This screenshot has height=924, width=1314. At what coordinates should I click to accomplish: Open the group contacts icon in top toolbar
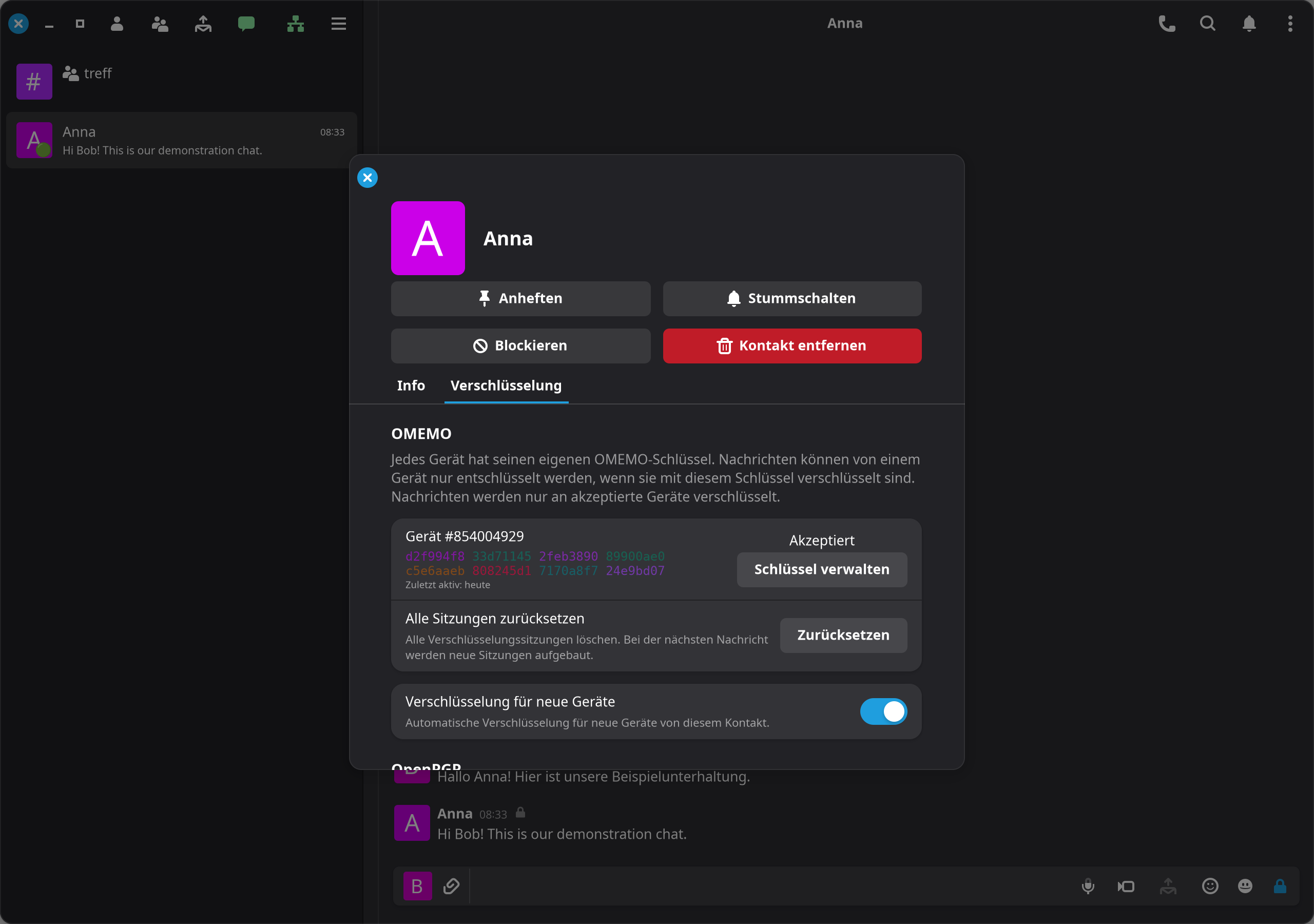coord(160,24)
